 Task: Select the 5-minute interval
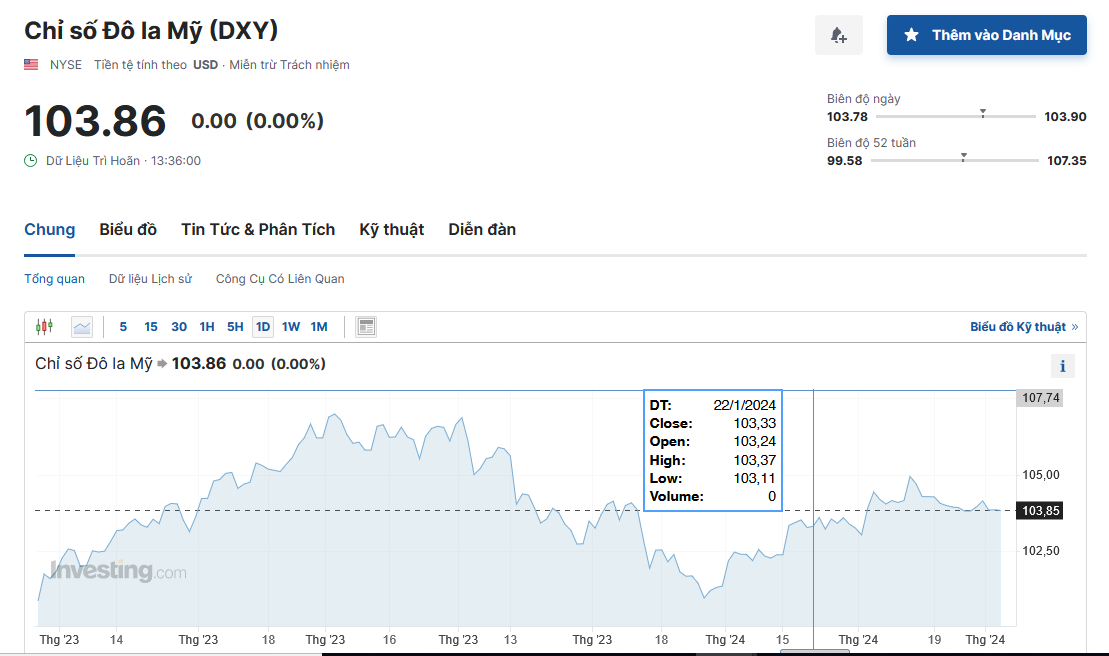[123, 326]
